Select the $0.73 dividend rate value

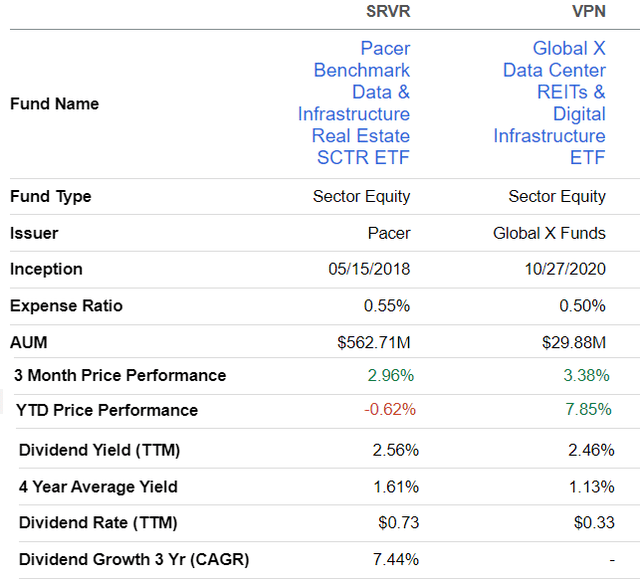(398, 523)
